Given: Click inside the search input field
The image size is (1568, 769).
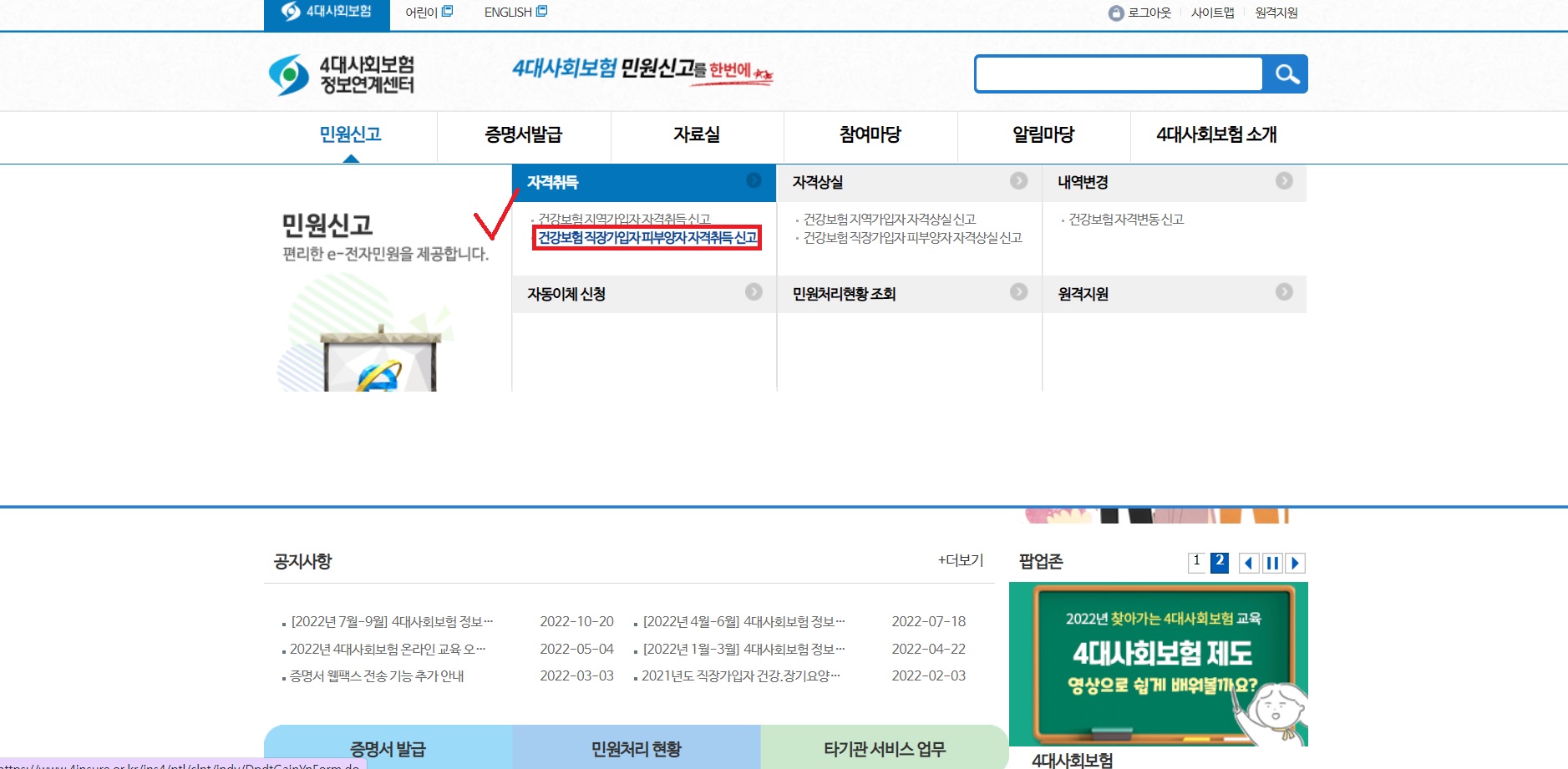Looking at the screenshot, I should click(x=1119, y=73).
